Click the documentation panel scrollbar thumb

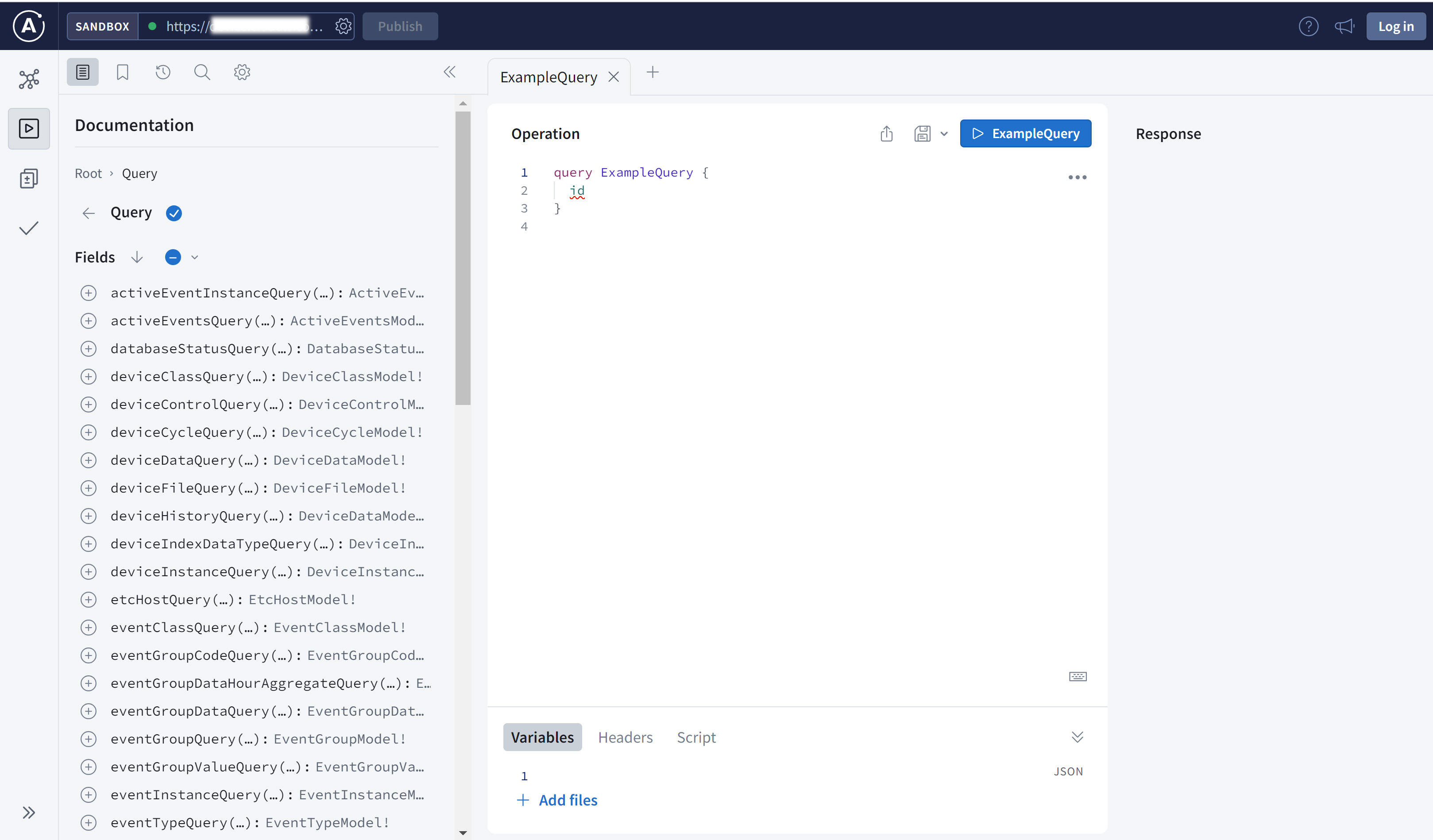[x=463, y=258]
